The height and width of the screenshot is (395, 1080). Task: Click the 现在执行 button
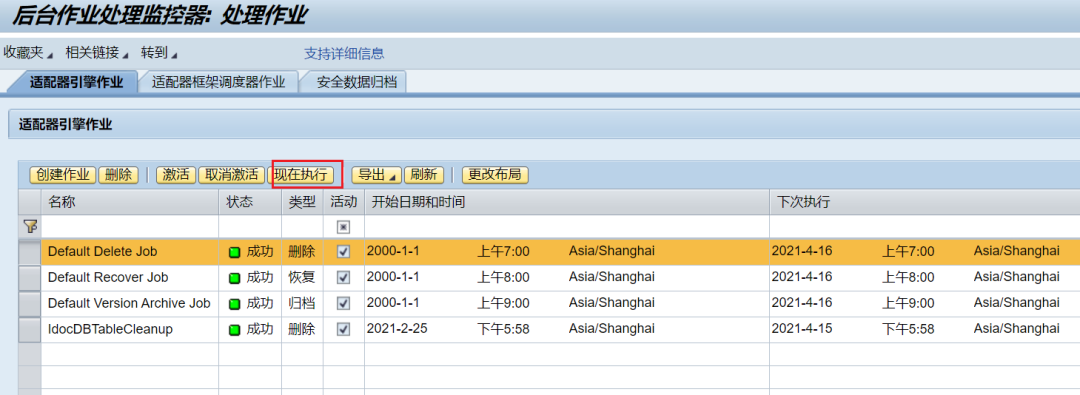300,175
